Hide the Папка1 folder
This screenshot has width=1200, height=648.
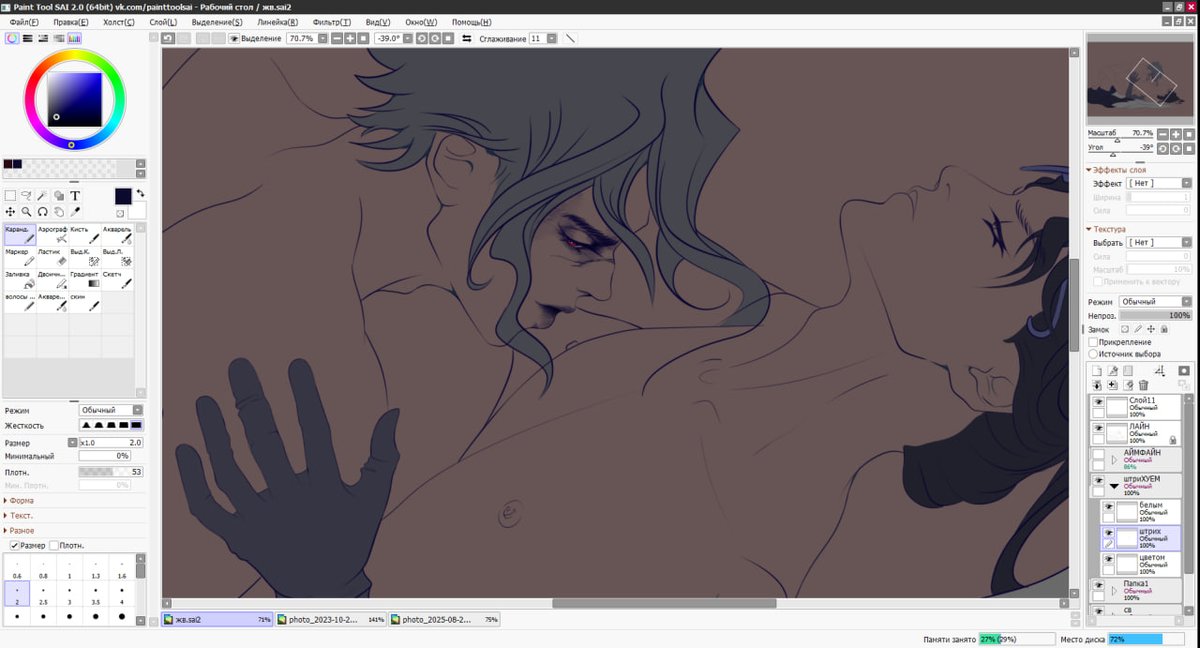(1098, 585)
